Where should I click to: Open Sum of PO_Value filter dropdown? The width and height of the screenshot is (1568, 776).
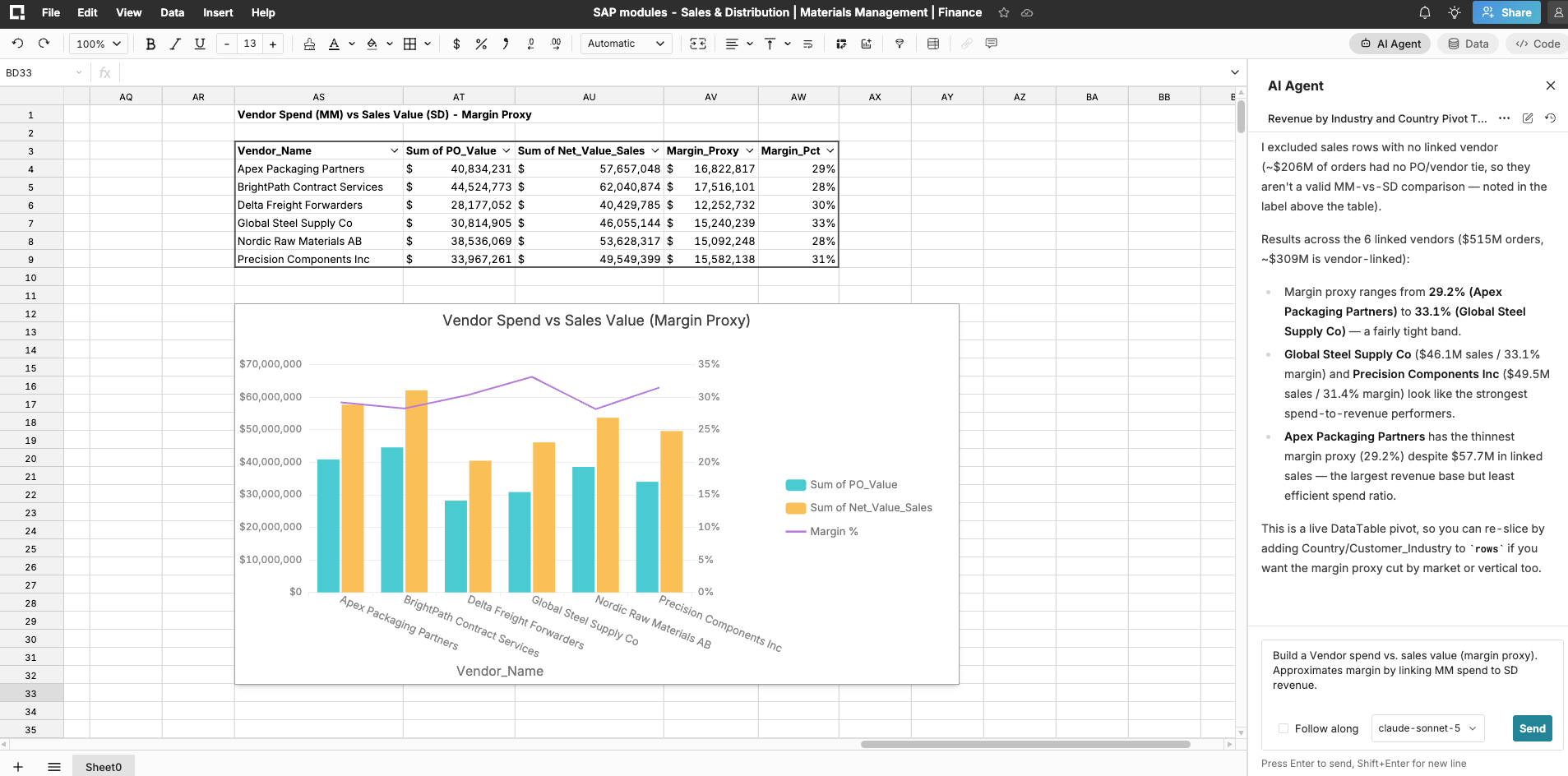(506, 150)
